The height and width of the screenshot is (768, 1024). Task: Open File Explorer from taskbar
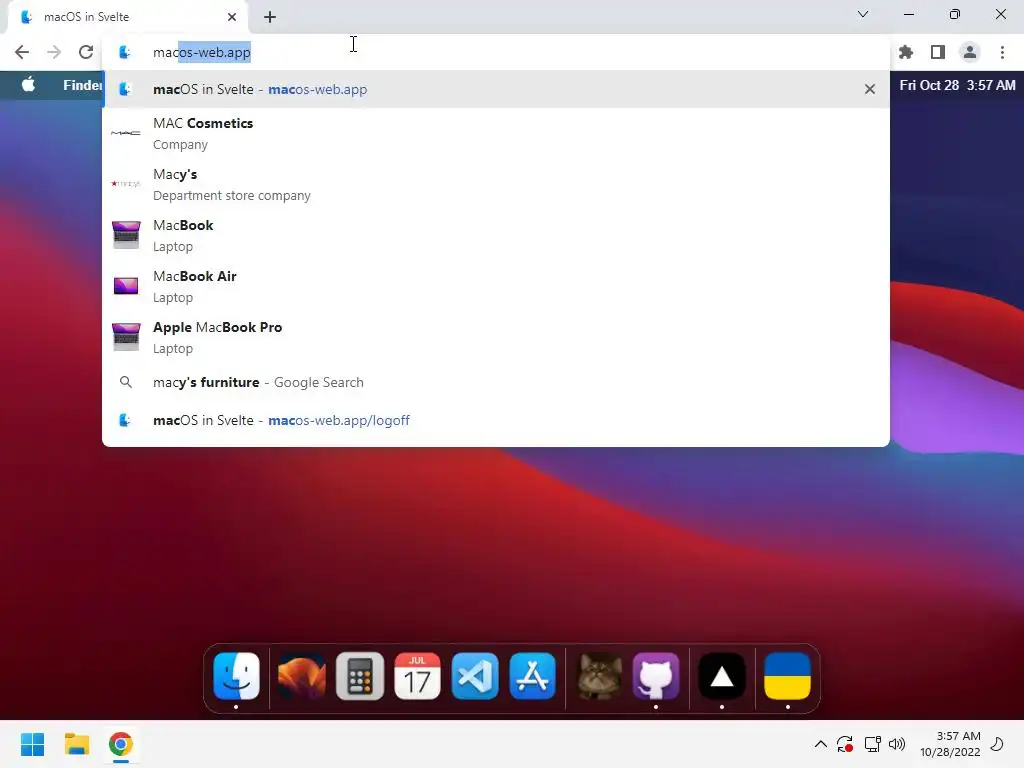click(x=76, y=744)
